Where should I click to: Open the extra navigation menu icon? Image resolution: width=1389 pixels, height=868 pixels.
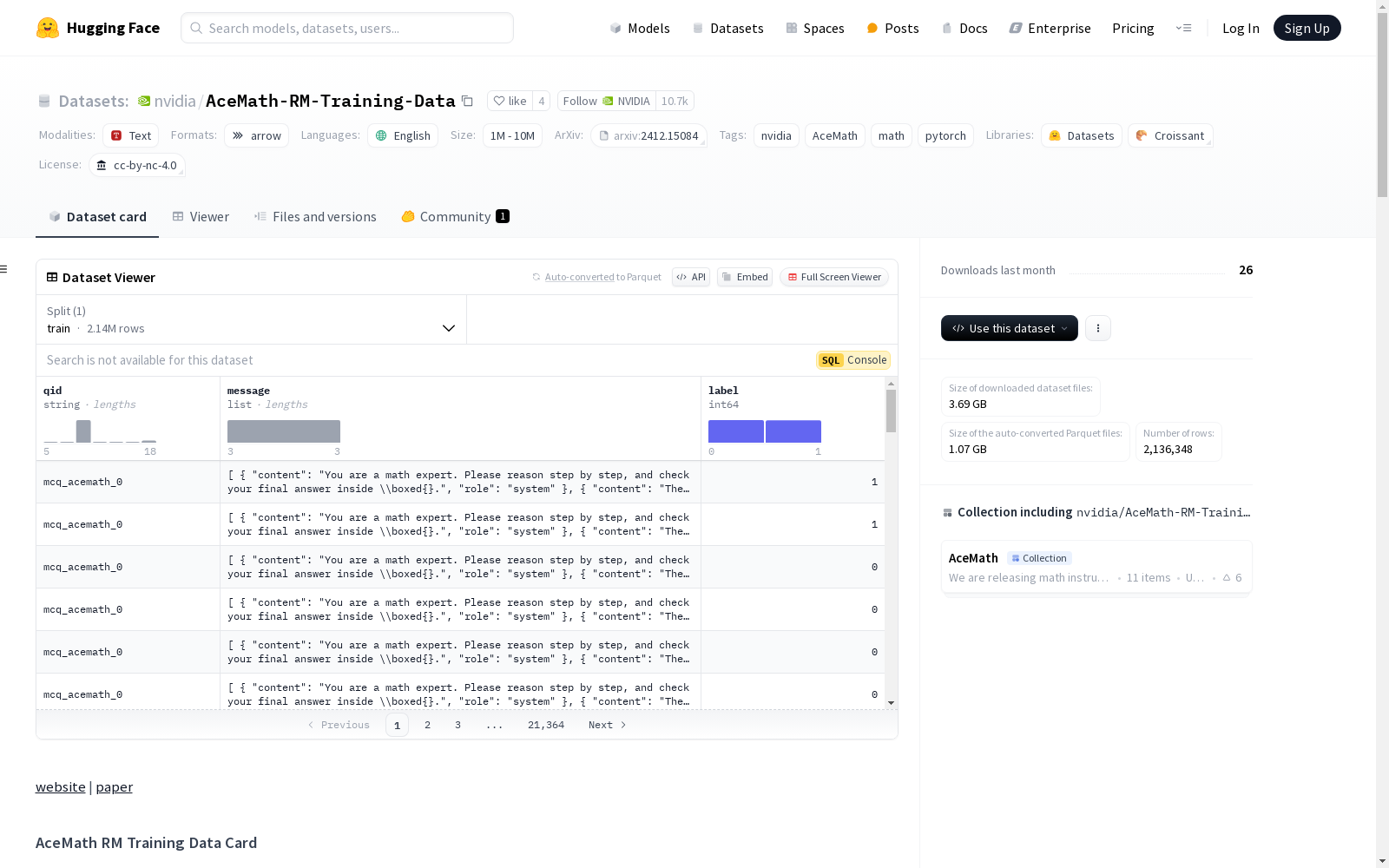pyautogui.click(x=1183, y=28)
